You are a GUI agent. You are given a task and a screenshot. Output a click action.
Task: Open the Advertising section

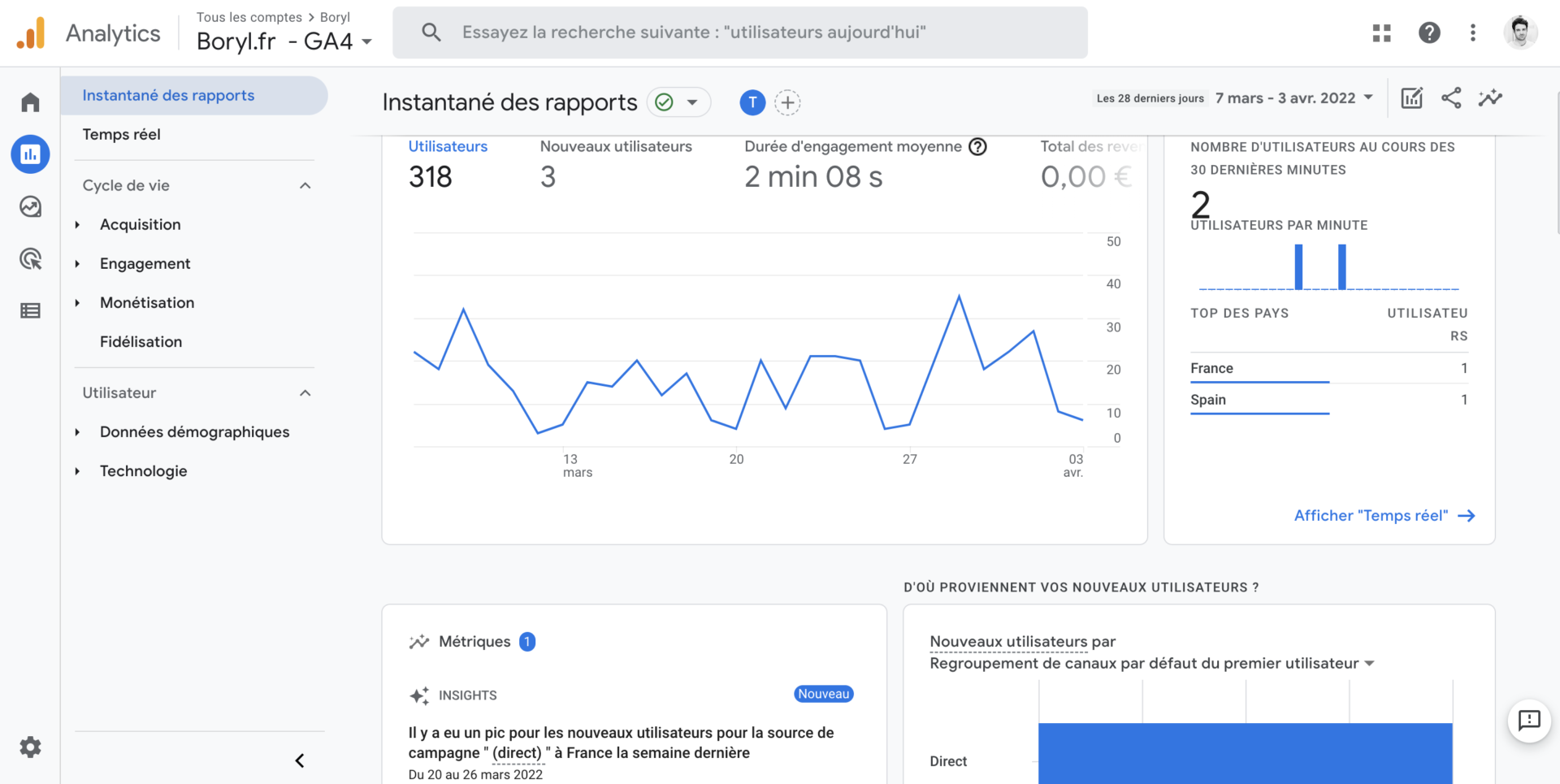[30, 258]
